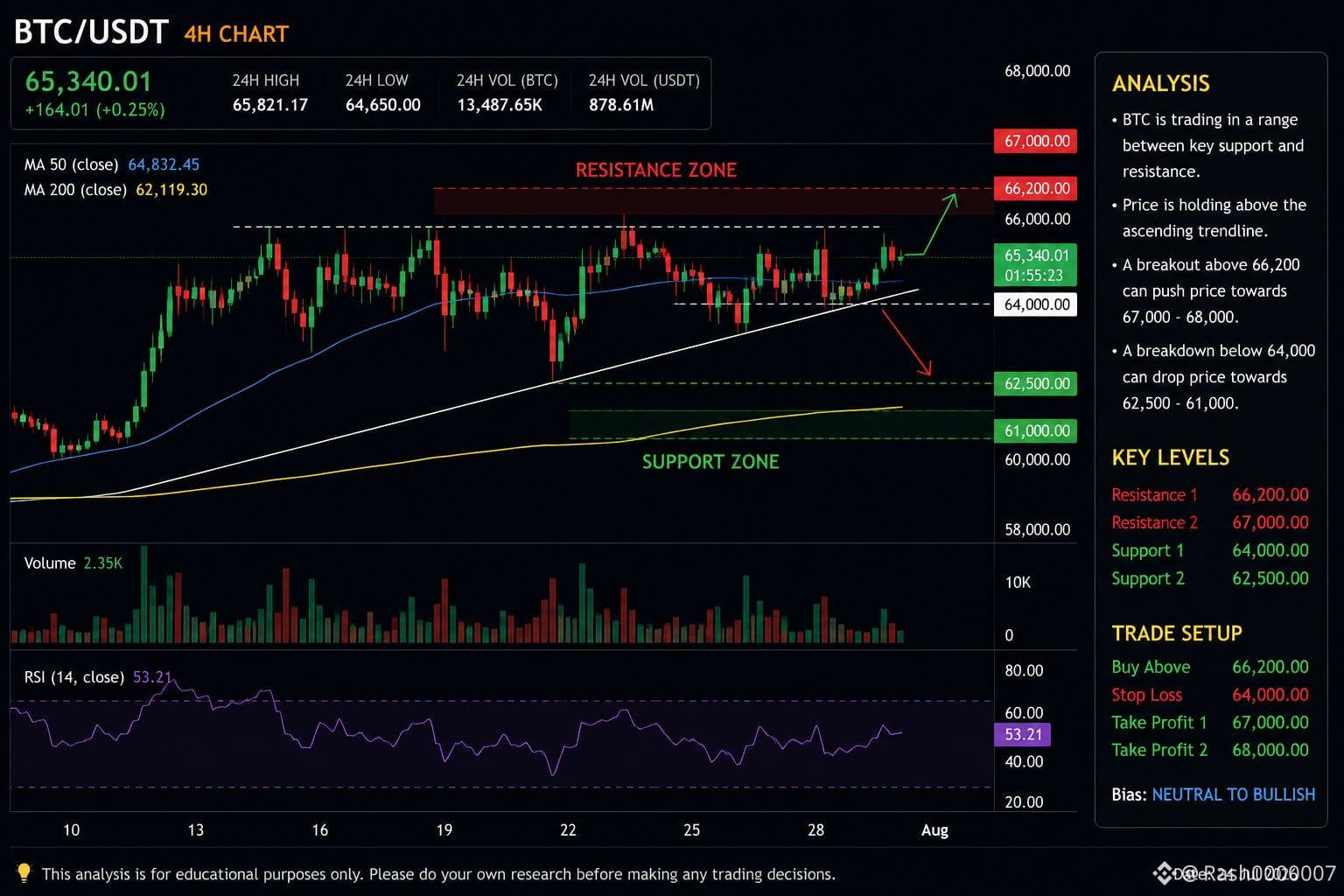Image resolution: width=1344 pixels, height=896 pixels.
Task: Click the date label 25 on the time axis
Action: [x=691, y=830]
